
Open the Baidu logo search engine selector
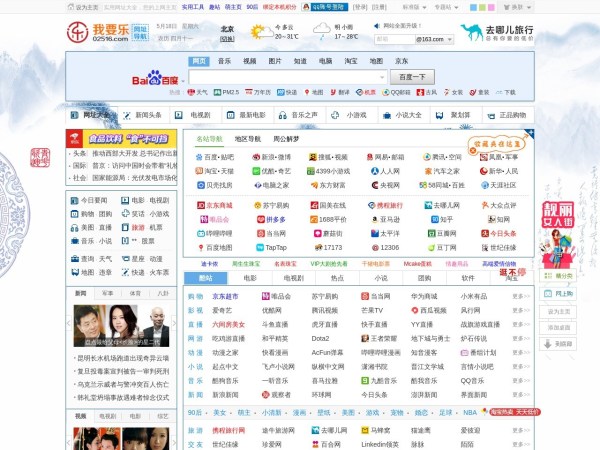pos(157,78)
